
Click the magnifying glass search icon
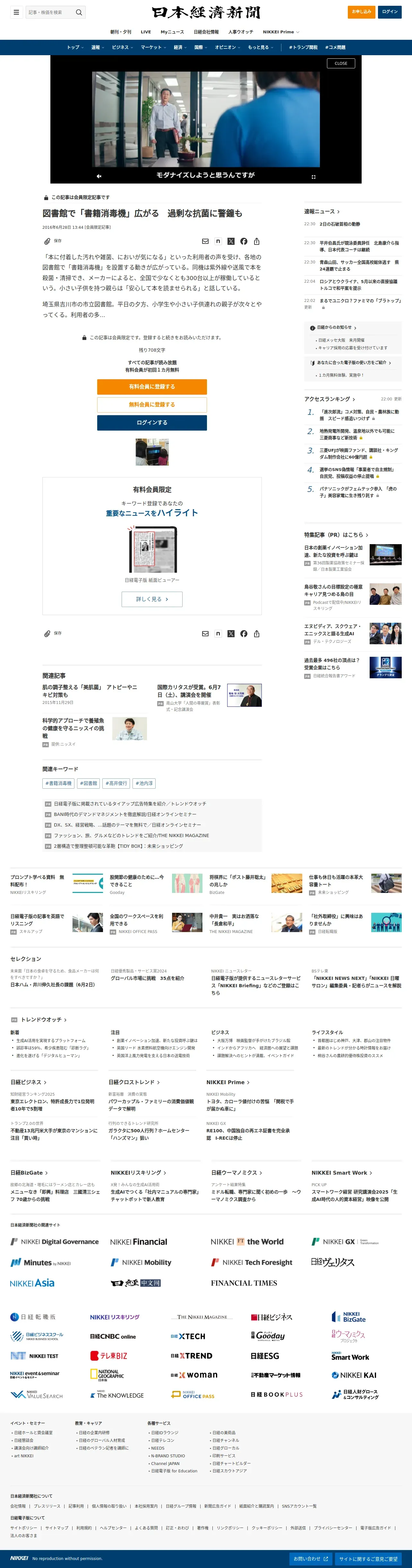coord(79,12)
